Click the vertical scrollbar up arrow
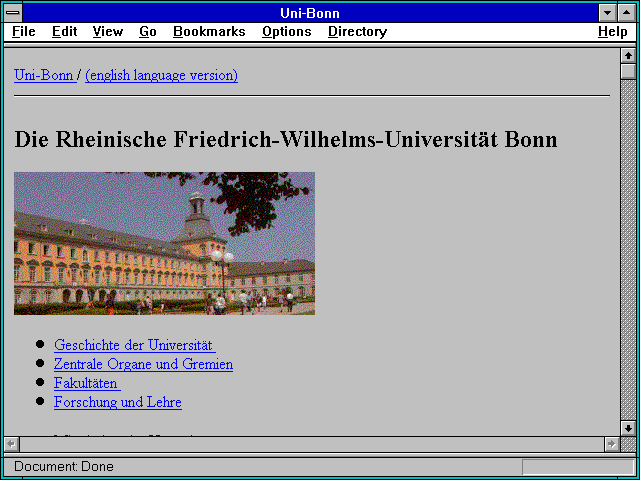This screenshot has width=640, height=480. coord(628,56)
